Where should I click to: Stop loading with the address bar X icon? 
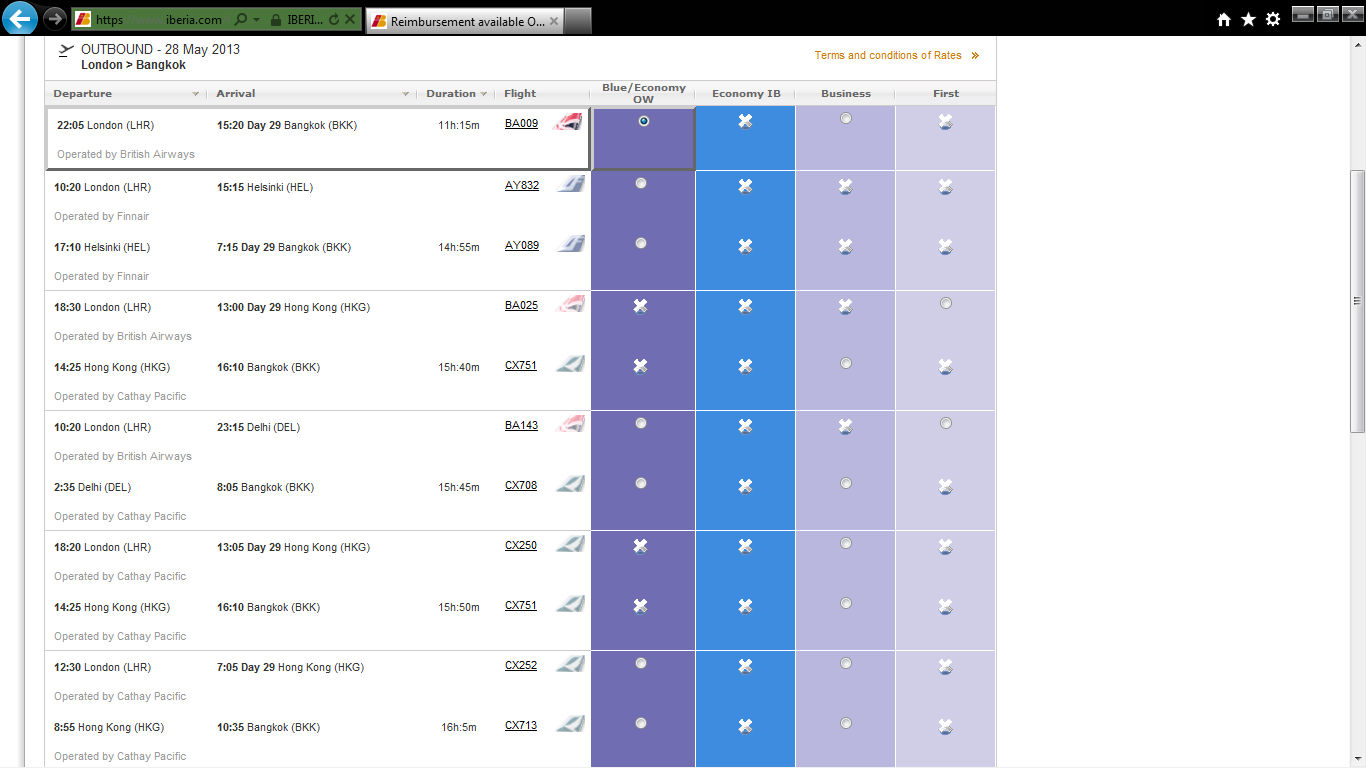pyautogui.click(x=351, y=19)
